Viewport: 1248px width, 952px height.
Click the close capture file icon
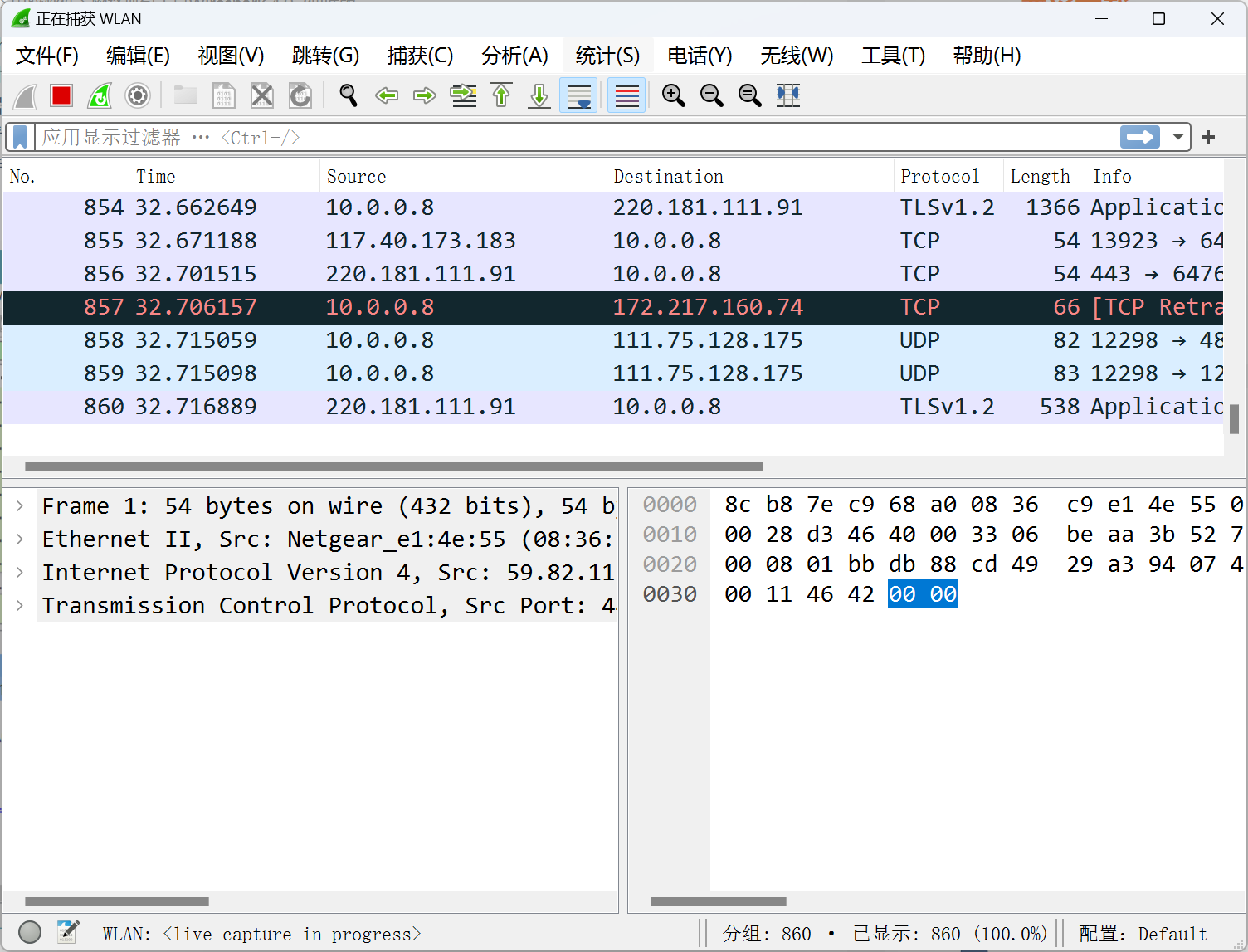click(x=261, y=95)
